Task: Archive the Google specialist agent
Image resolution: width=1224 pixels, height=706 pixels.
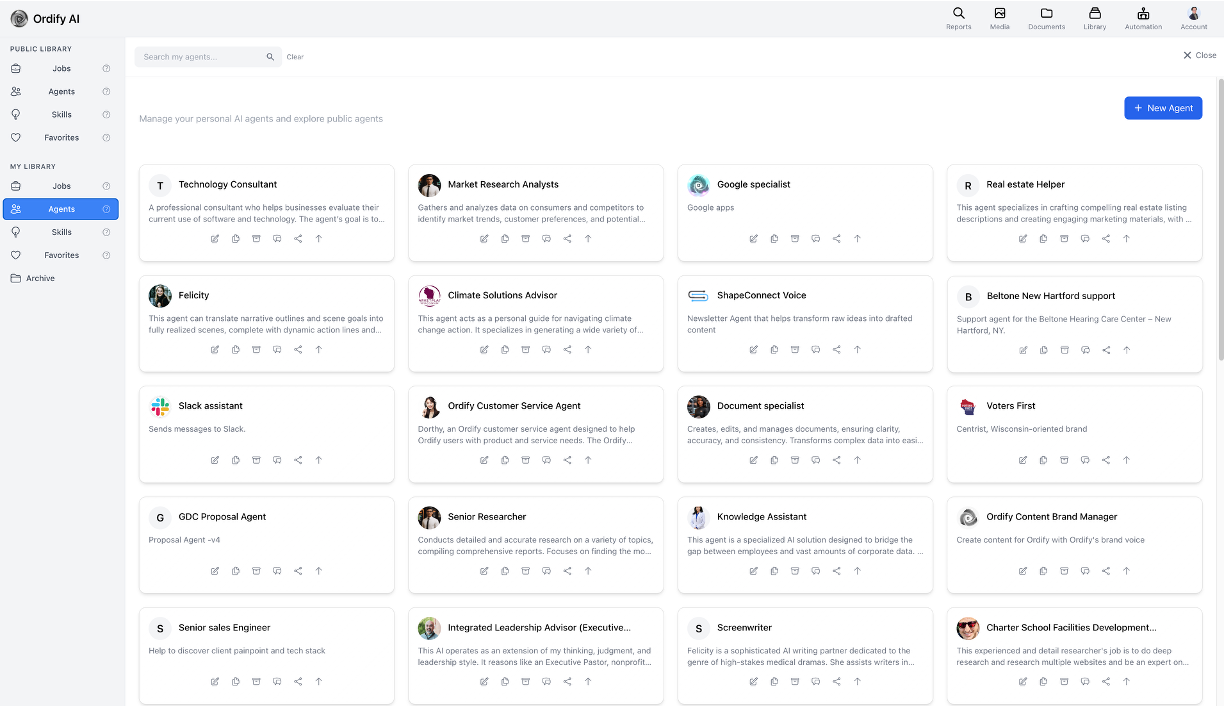Action: coord(795,239)
